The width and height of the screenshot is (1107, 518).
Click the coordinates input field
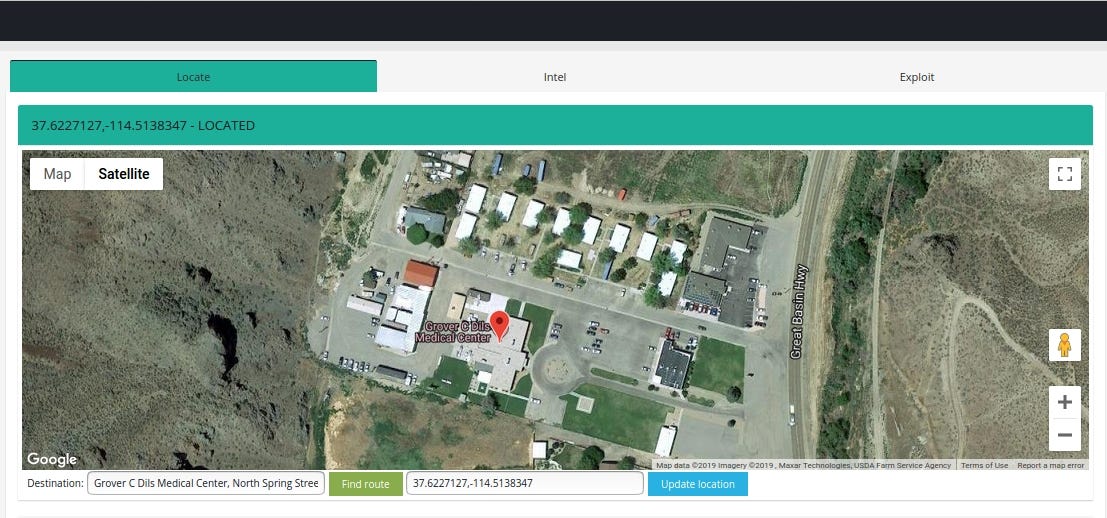[x=525, y=483]
